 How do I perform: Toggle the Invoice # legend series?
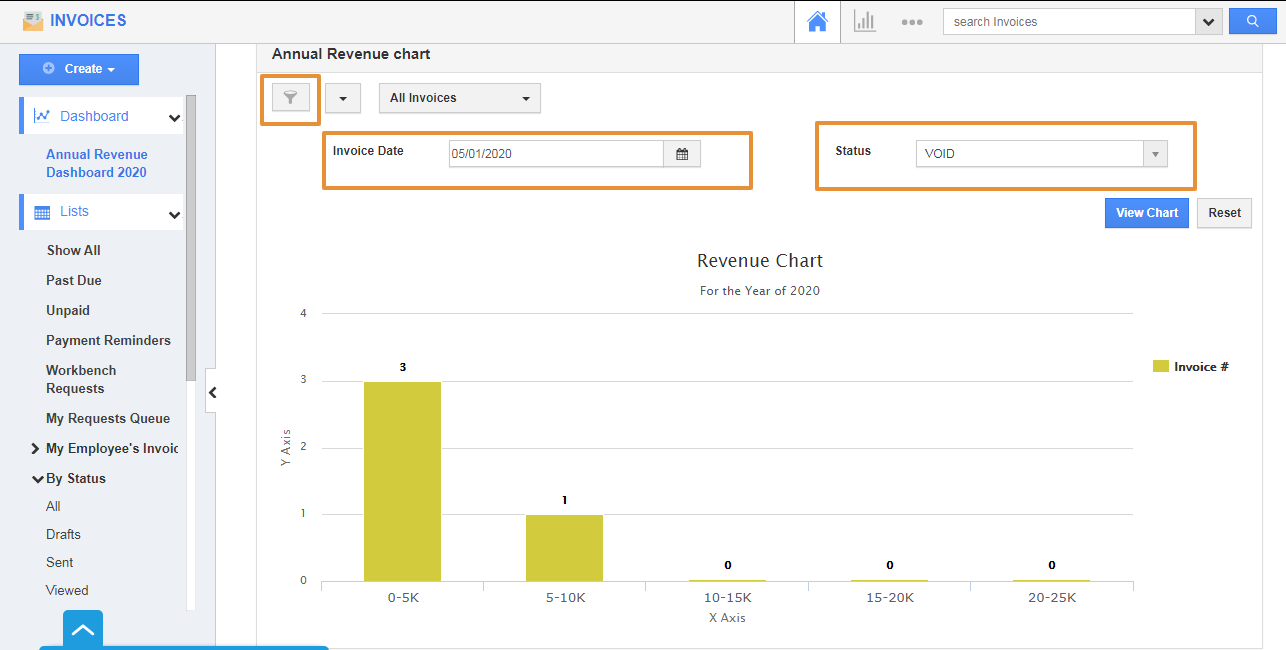tap(1190, 367)
